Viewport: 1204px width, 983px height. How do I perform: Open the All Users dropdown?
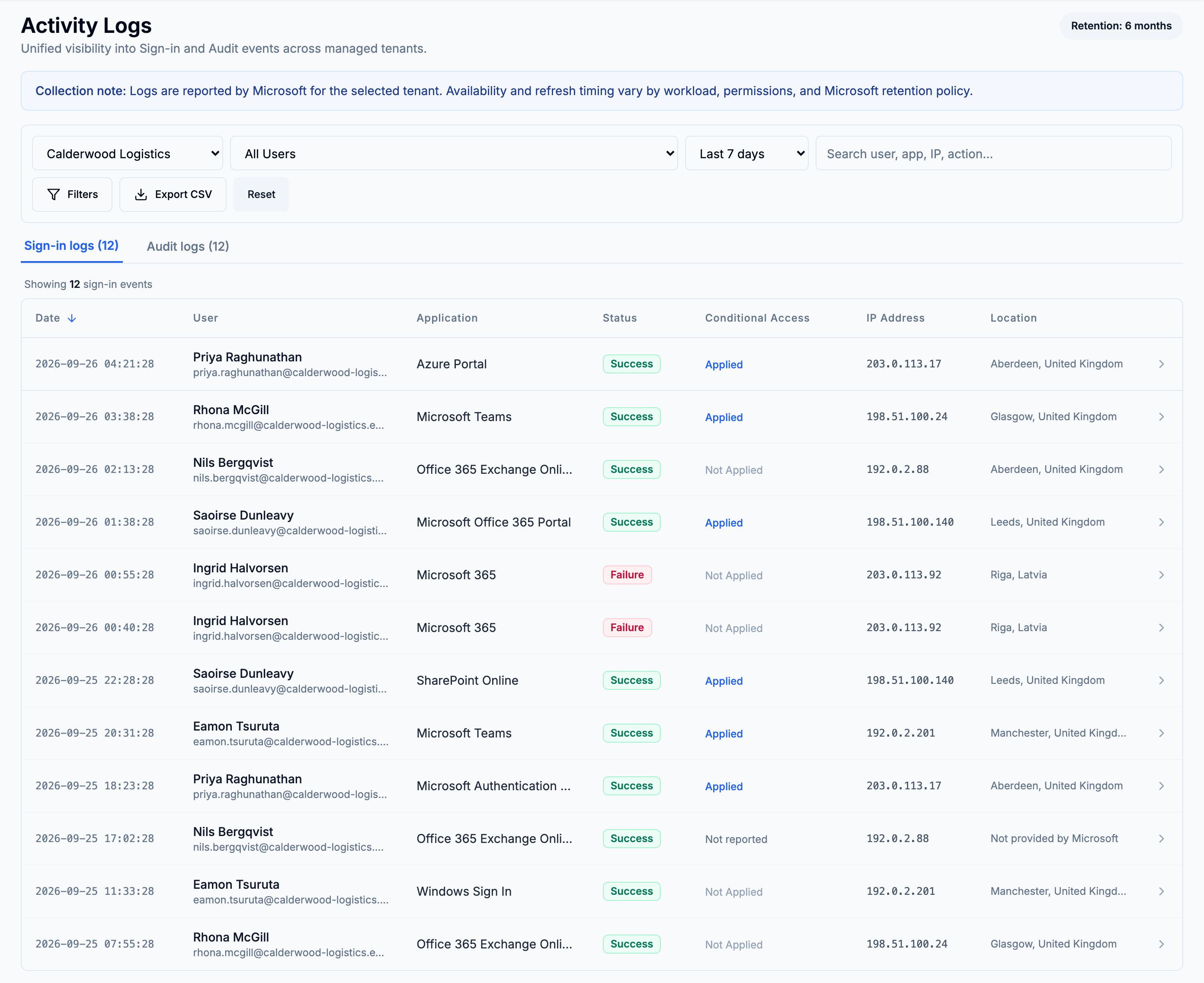454,153
